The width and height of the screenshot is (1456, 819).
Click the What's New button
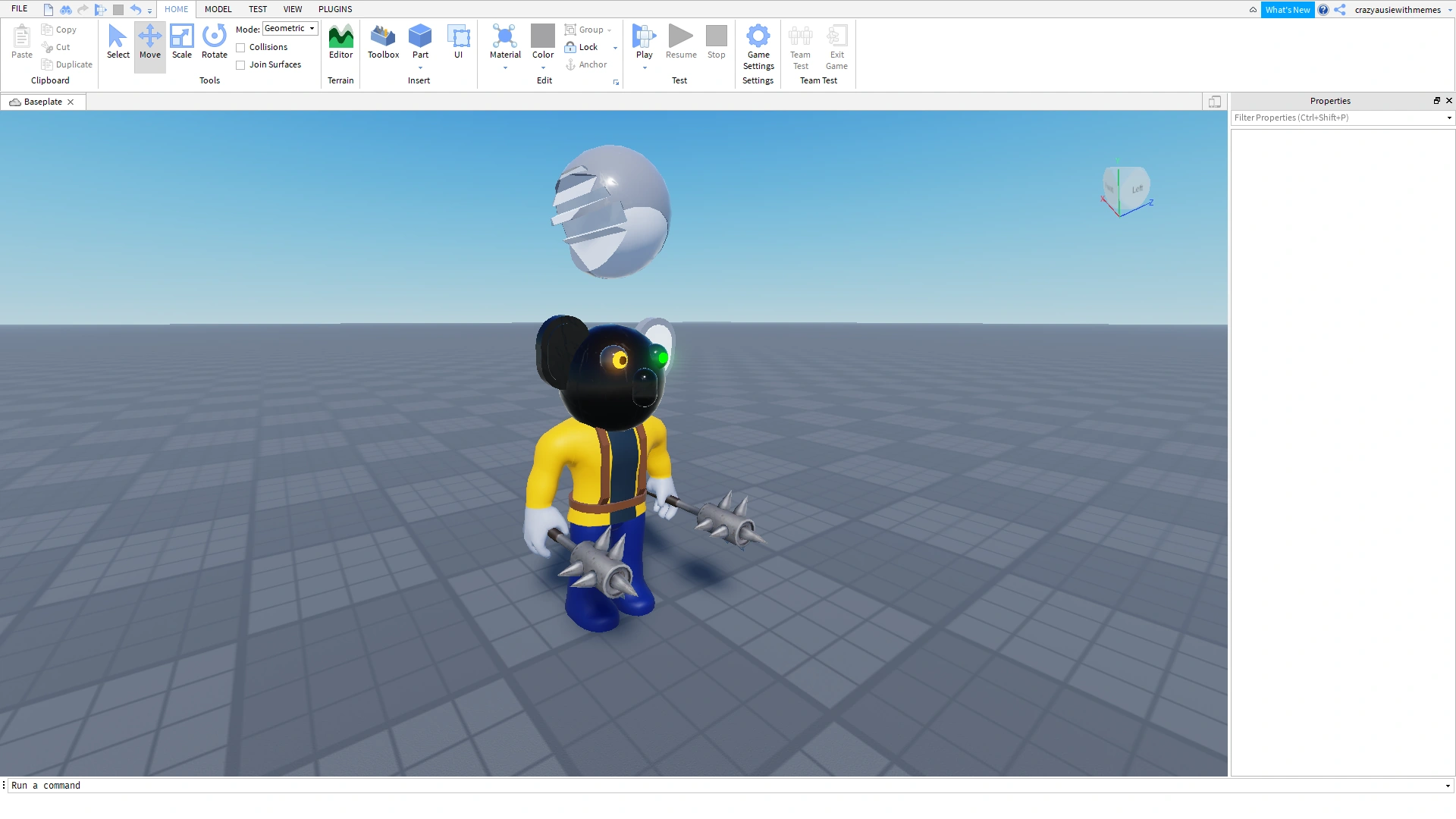pyautogui.click(x=1287, y=10)
